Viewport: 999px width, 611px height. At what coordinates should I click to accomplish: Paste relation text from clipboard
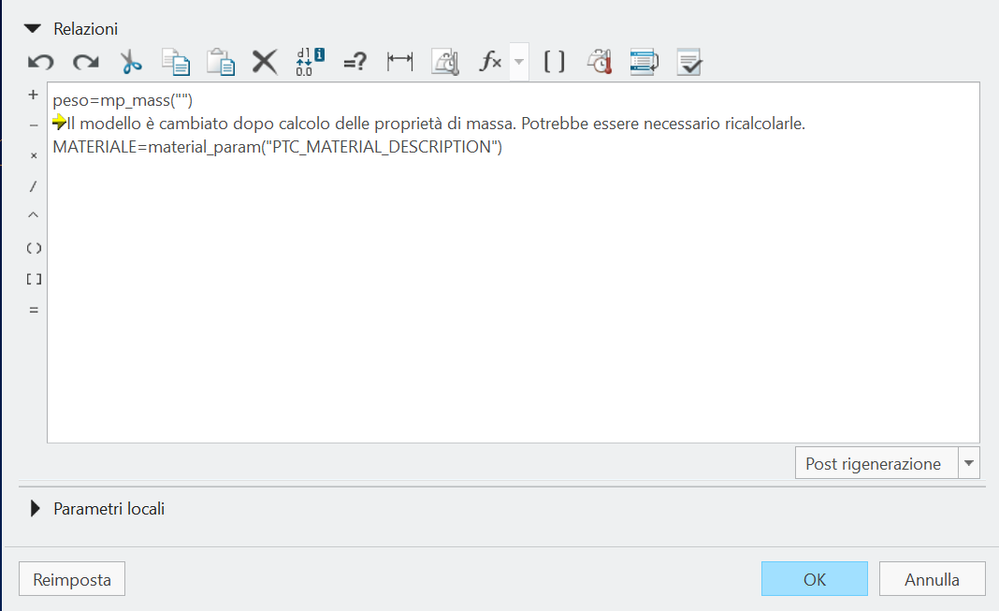coord(220,61)
